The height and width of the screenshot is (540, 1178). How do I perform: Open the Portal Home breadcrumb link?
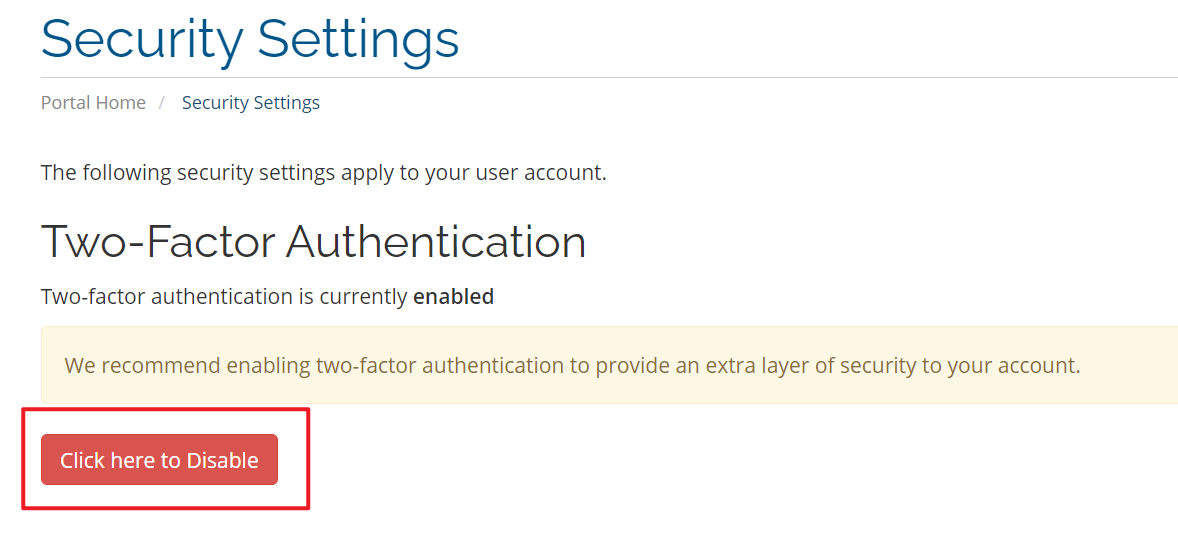[x=93, y=103]
